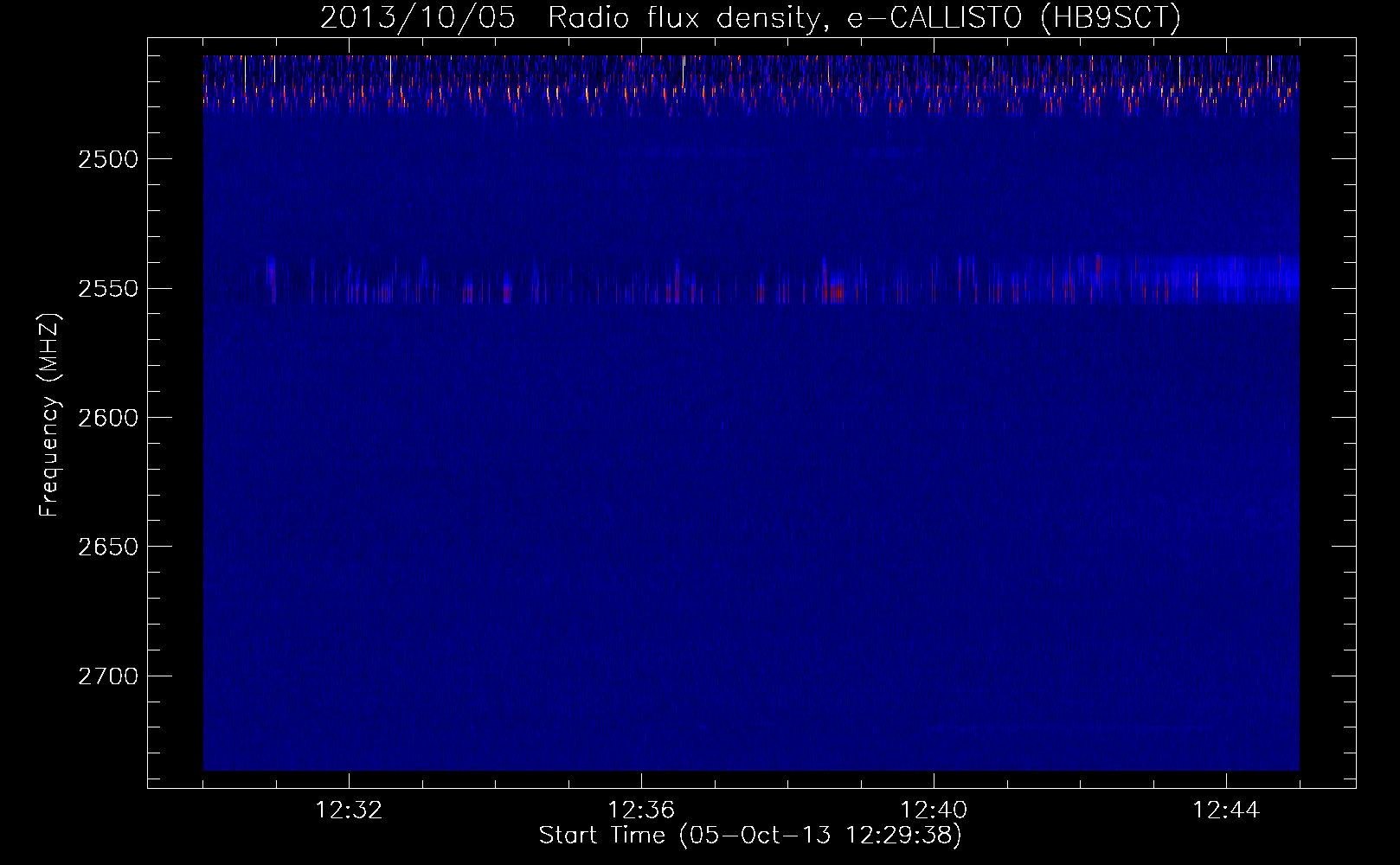This screenshot has width=1400, height=865.
Task: Click the 12:32 time tick label
Action: tap(349, 811)
